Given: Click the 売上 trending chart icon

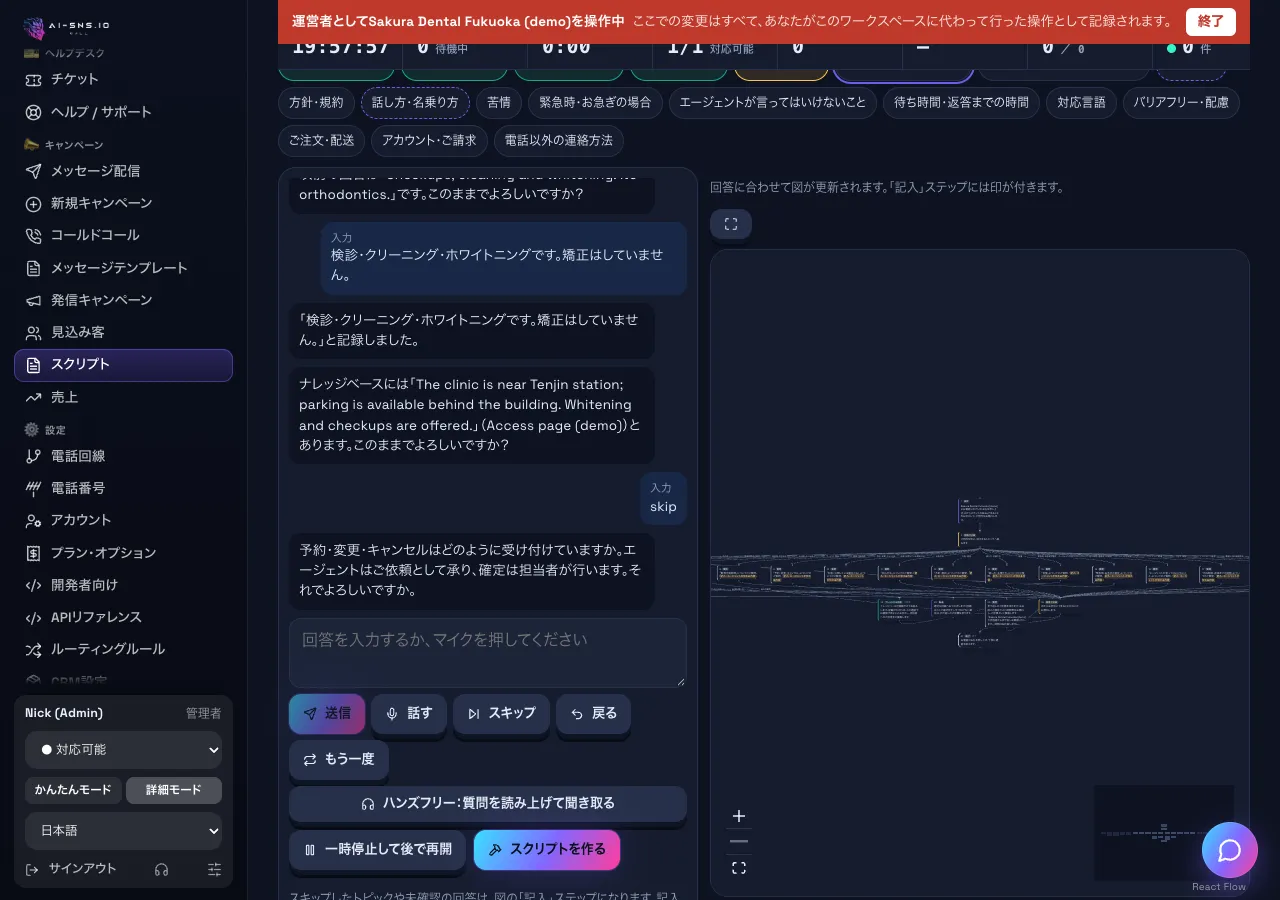Looking at the screenshot, I should tap(33, 397).
